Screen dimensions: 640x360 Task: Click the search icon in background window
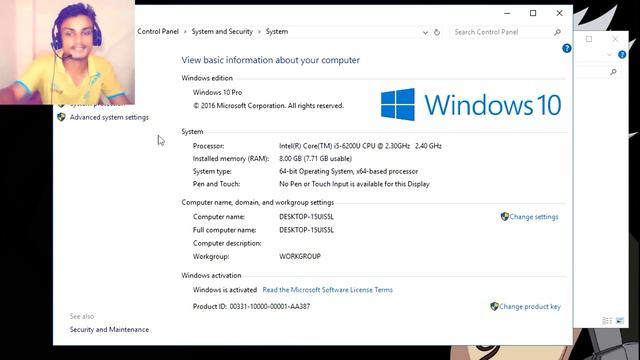point(613,72)
